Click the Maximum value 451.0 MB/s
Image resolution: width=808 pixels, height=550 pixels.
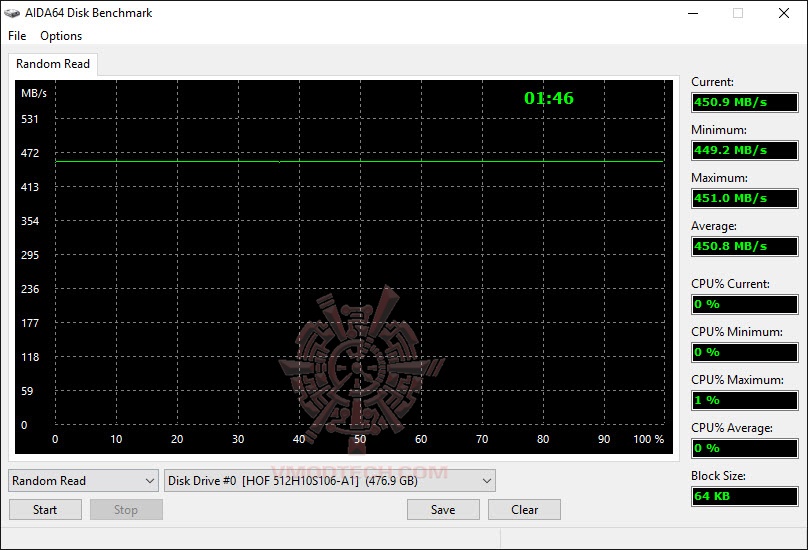pos(745,198)
